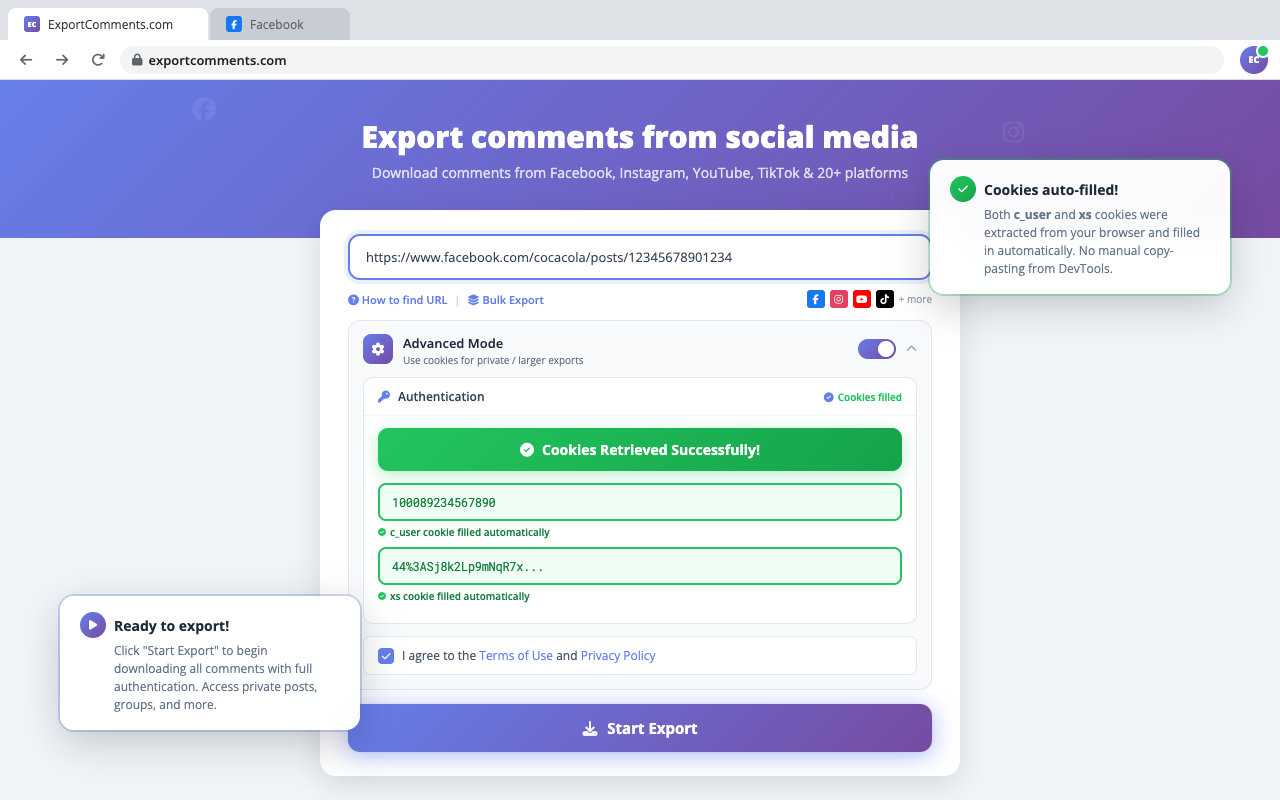The image size is (1280, 800).
Task: Open the Terms of Use link
Action: pyautogui.click(x=516, y=656)
